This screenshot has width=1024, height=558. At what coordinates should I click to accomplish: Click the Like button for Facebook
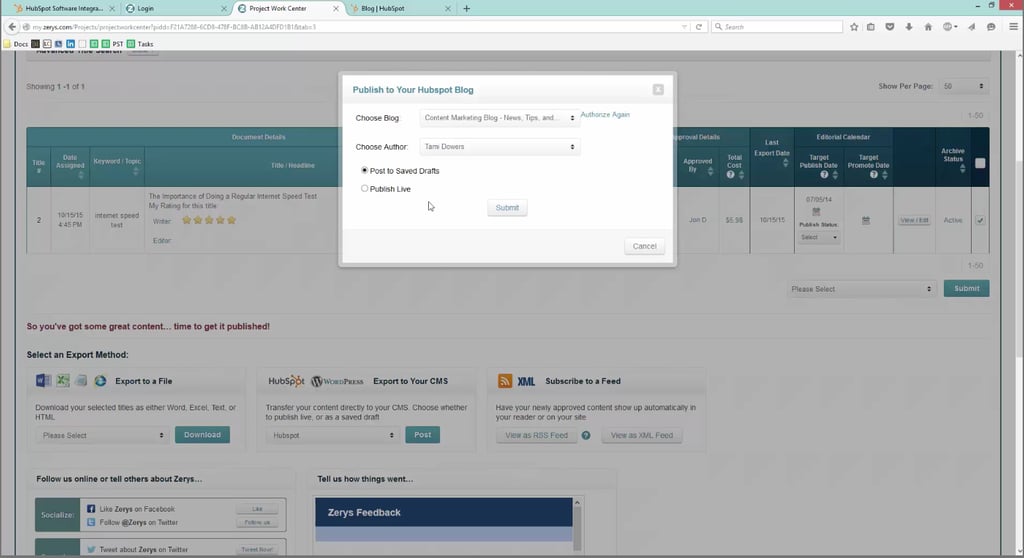[x=257, y=508]
